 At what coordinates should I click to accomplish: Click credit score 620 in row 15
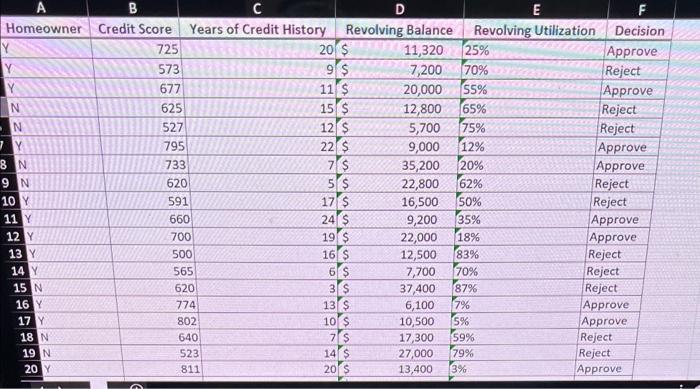157,288
